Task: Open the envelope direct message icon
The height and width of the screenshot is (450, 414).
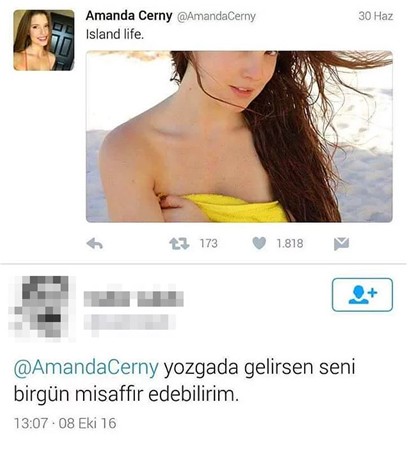Action: click(341, 244)
